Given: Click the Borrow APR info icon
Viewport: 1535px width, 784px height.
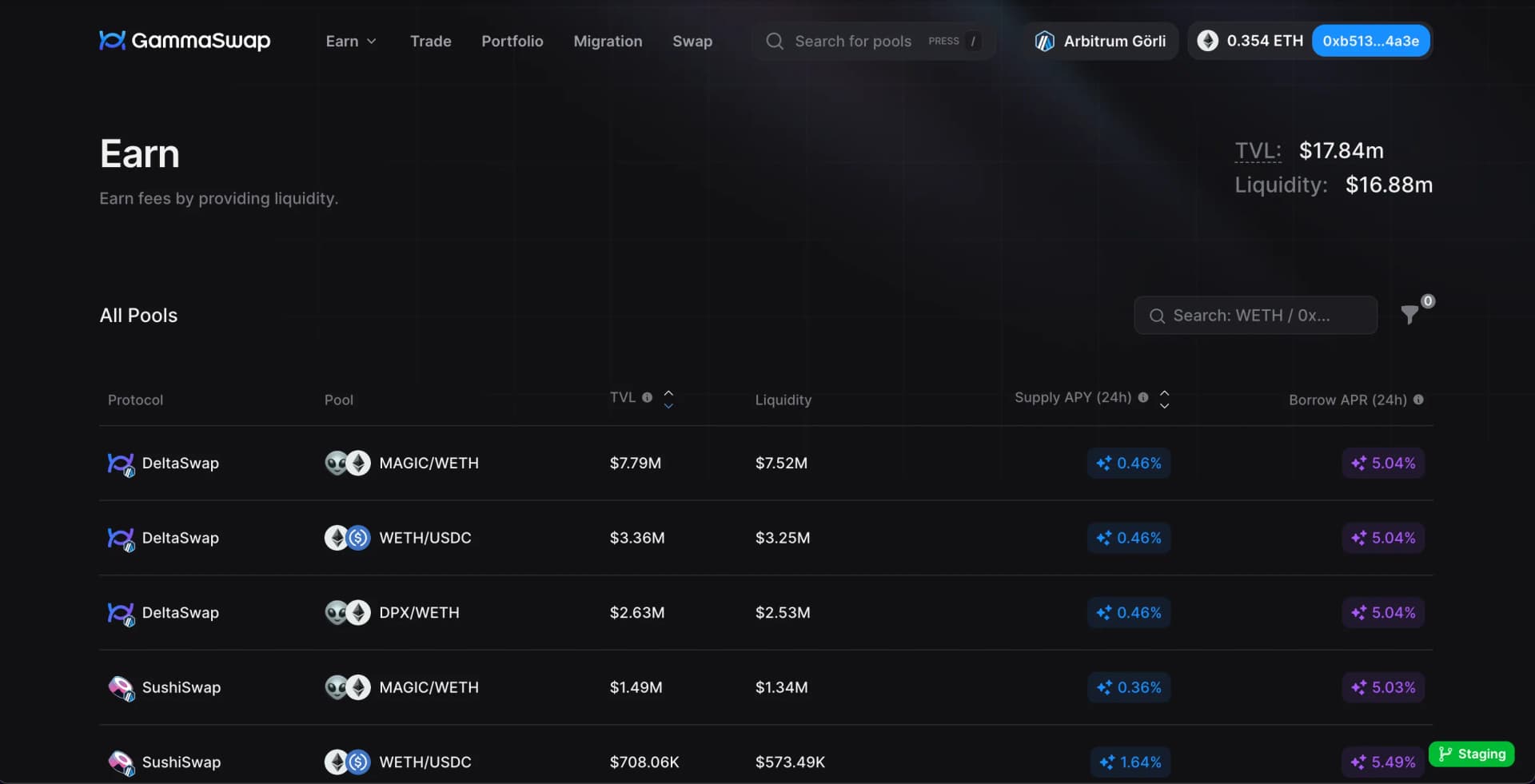Looking at the screenshot, I should click(x=1418, y=400).
